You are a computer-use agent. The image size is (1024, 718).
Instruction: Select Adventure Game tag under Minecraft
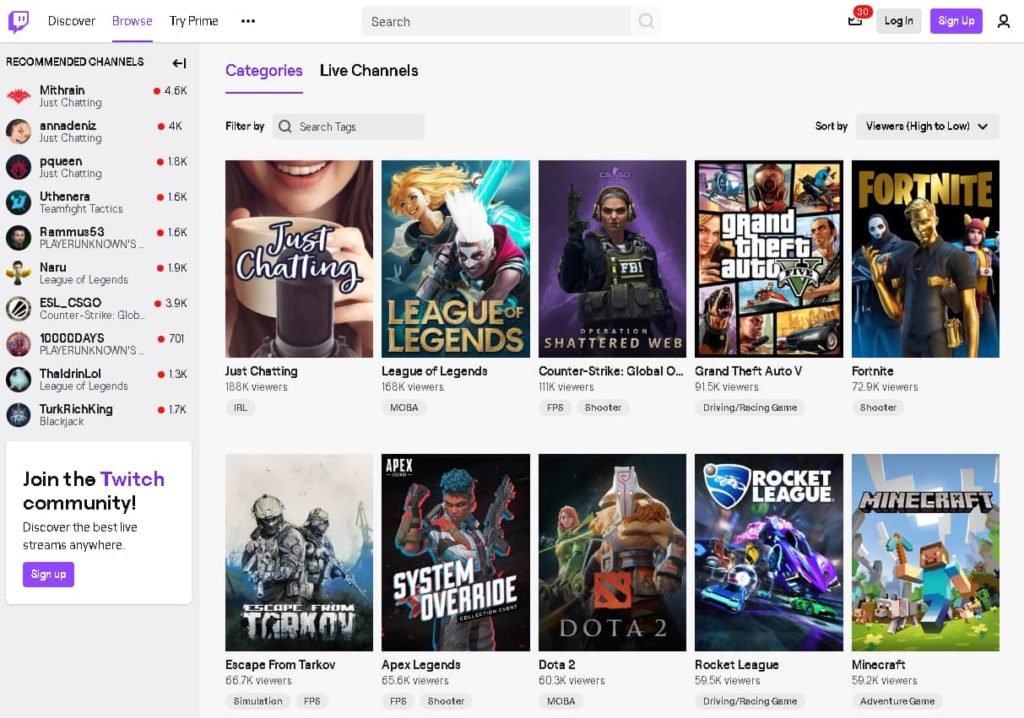897,701
